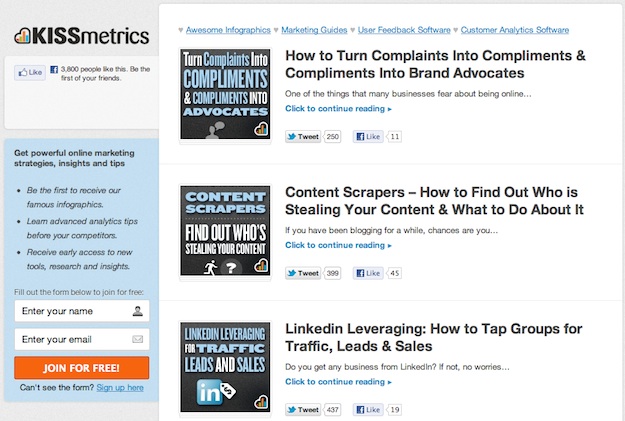Like the Complaints into Compliments article
The image size is (625, 421).
[369, 136]
